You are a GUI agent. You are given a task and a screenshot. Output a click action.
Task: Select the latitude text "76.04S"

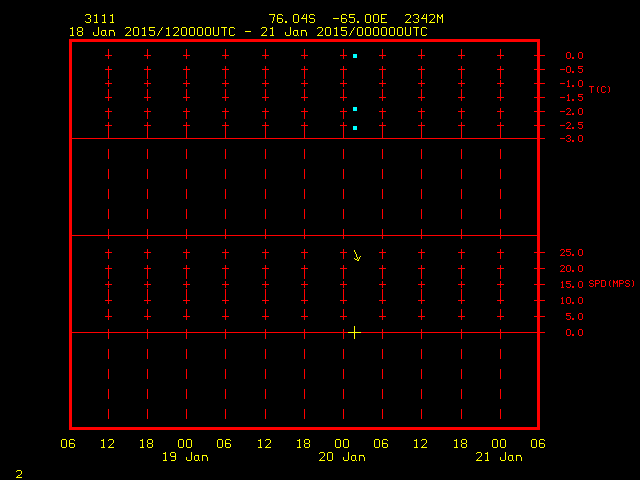point(292,19)
